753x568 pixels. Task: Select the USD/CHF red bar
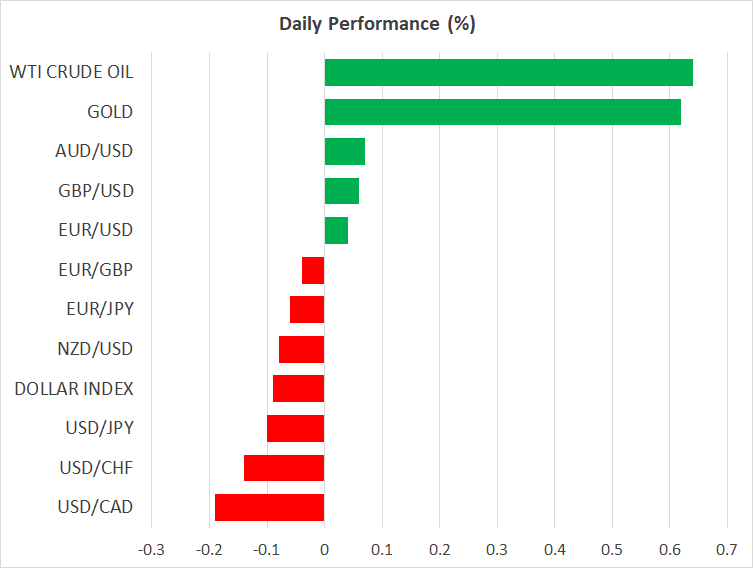tap(284, 468)
